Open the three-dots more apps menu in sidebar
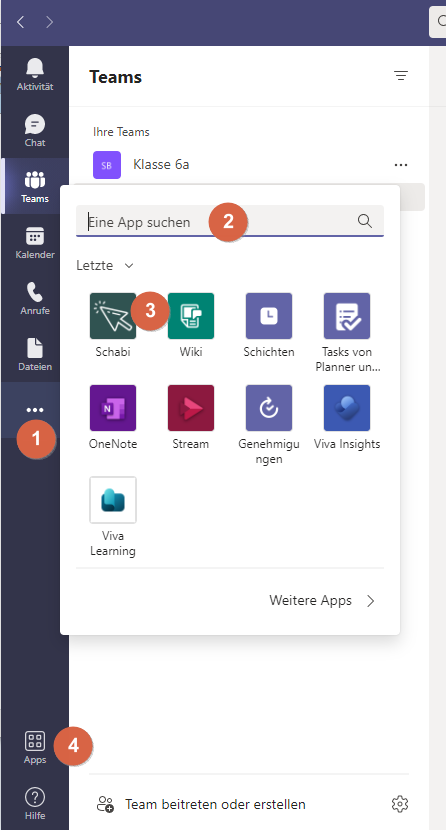This screenshot has width=446, height=830. coord(35,410)
